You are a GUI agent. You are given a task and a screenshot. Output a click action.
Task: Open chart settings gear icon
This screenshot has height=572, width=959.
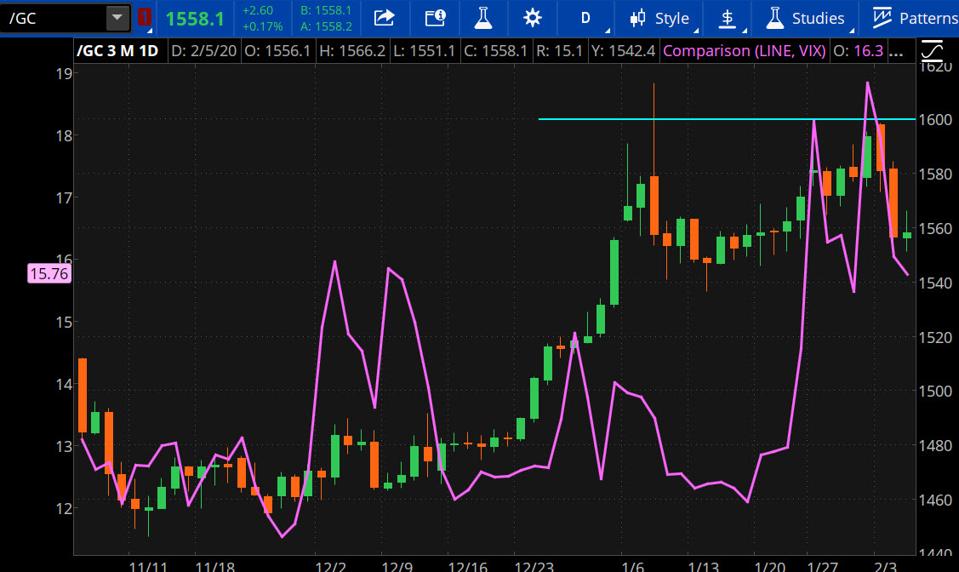point(532,18)
